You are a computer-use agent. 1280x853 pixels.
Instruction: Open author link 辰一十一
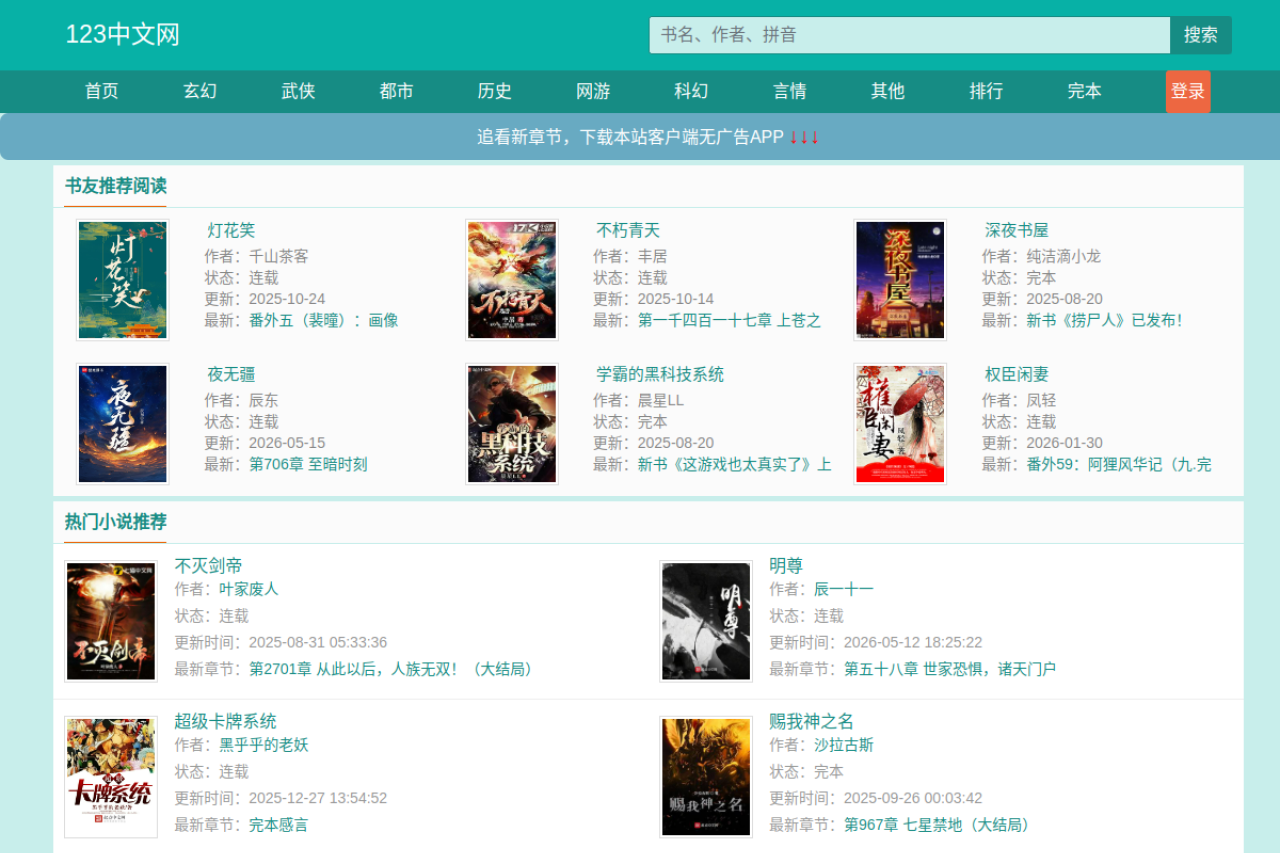844,589
